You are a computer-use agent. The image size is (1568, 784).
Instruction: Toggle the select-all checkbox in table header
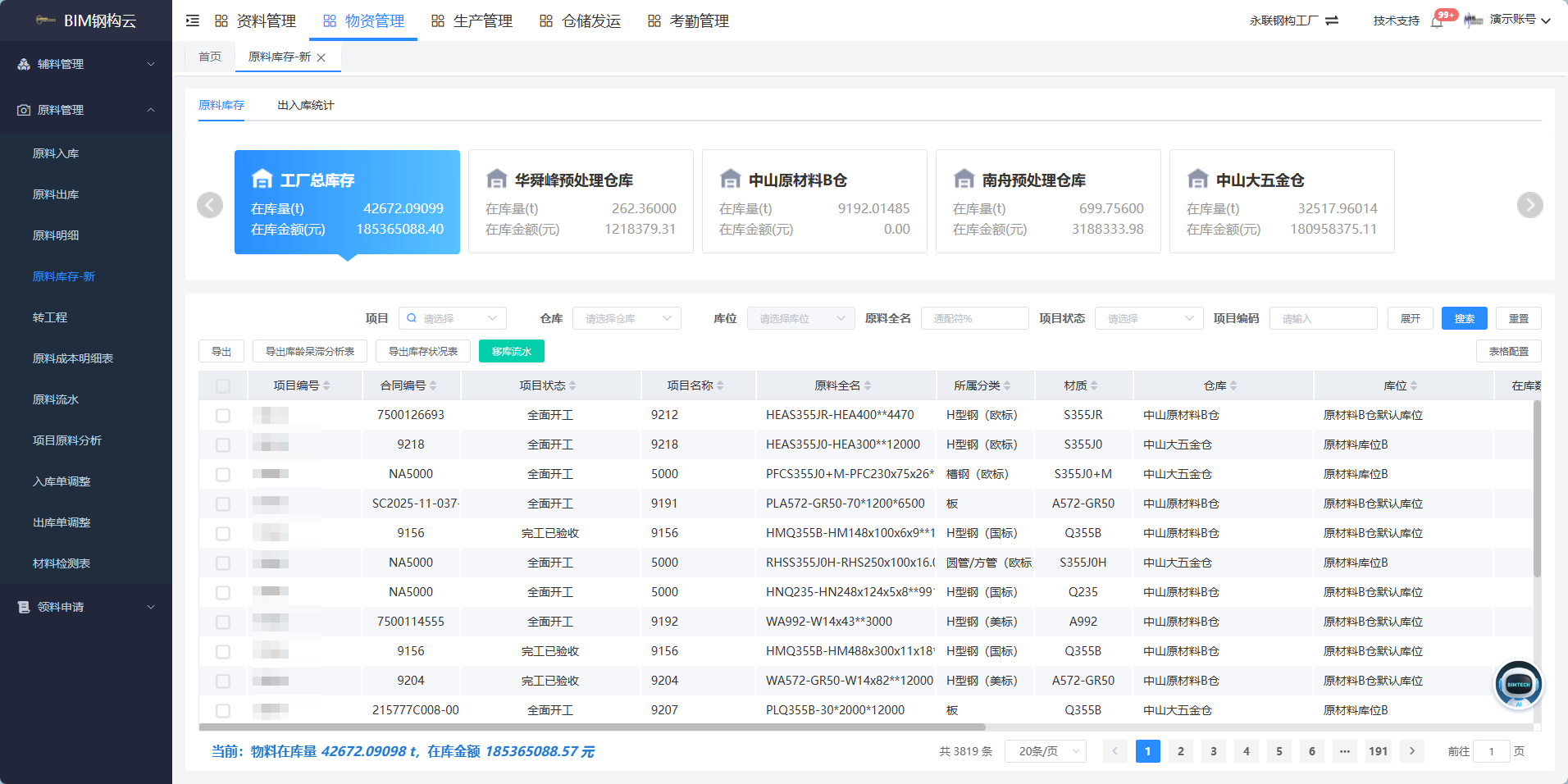click(x=223, y=385)
